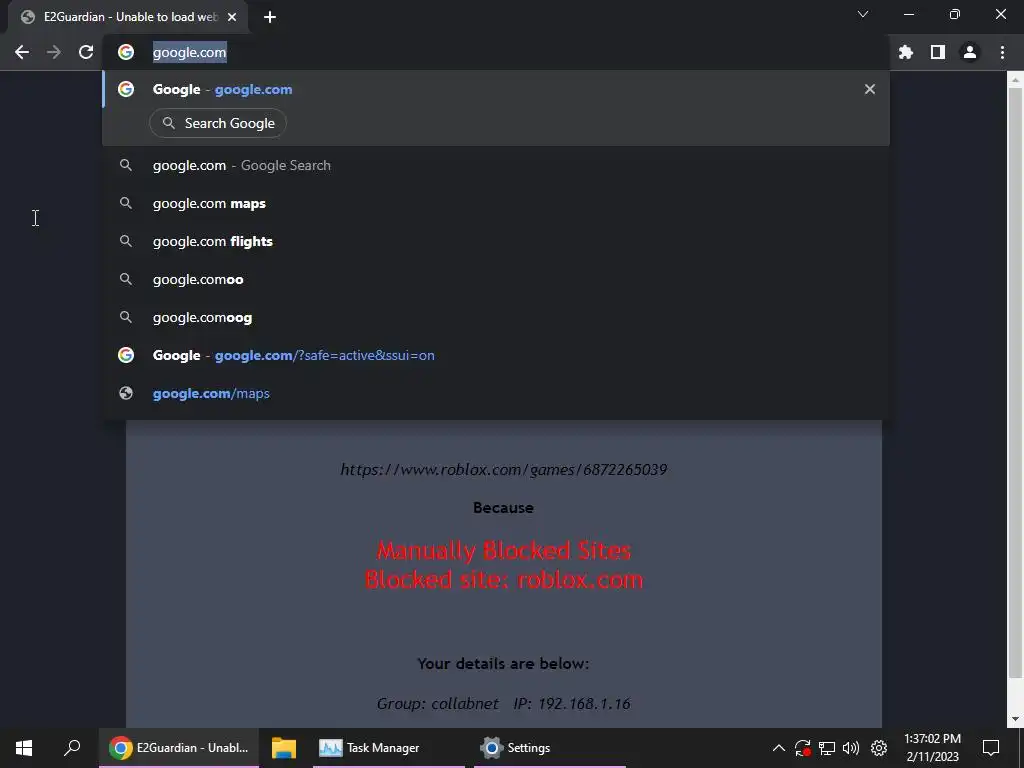Click the gear tray icon

[x=879, y=748]
